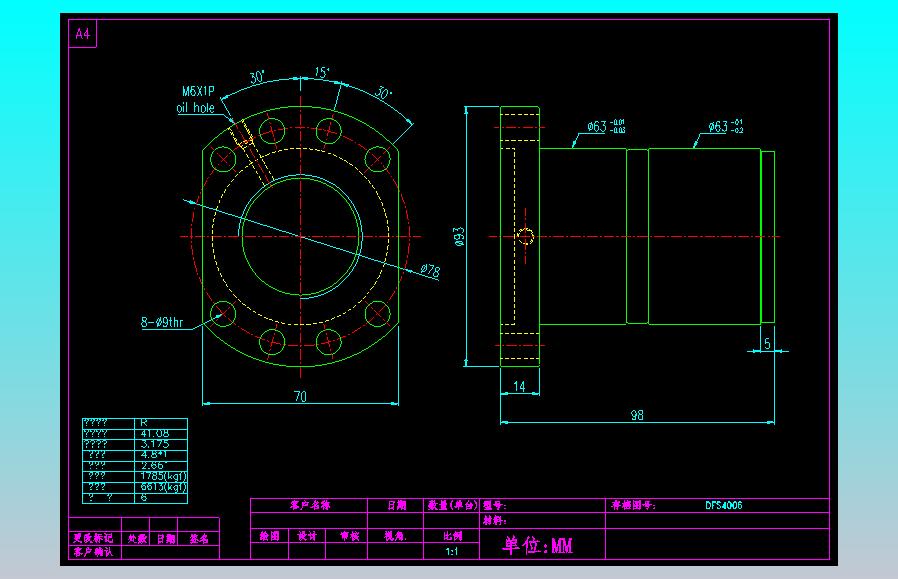898x579 pixels.
Task: Select the M6X1P thread annotation
Action: click(198, 91)
